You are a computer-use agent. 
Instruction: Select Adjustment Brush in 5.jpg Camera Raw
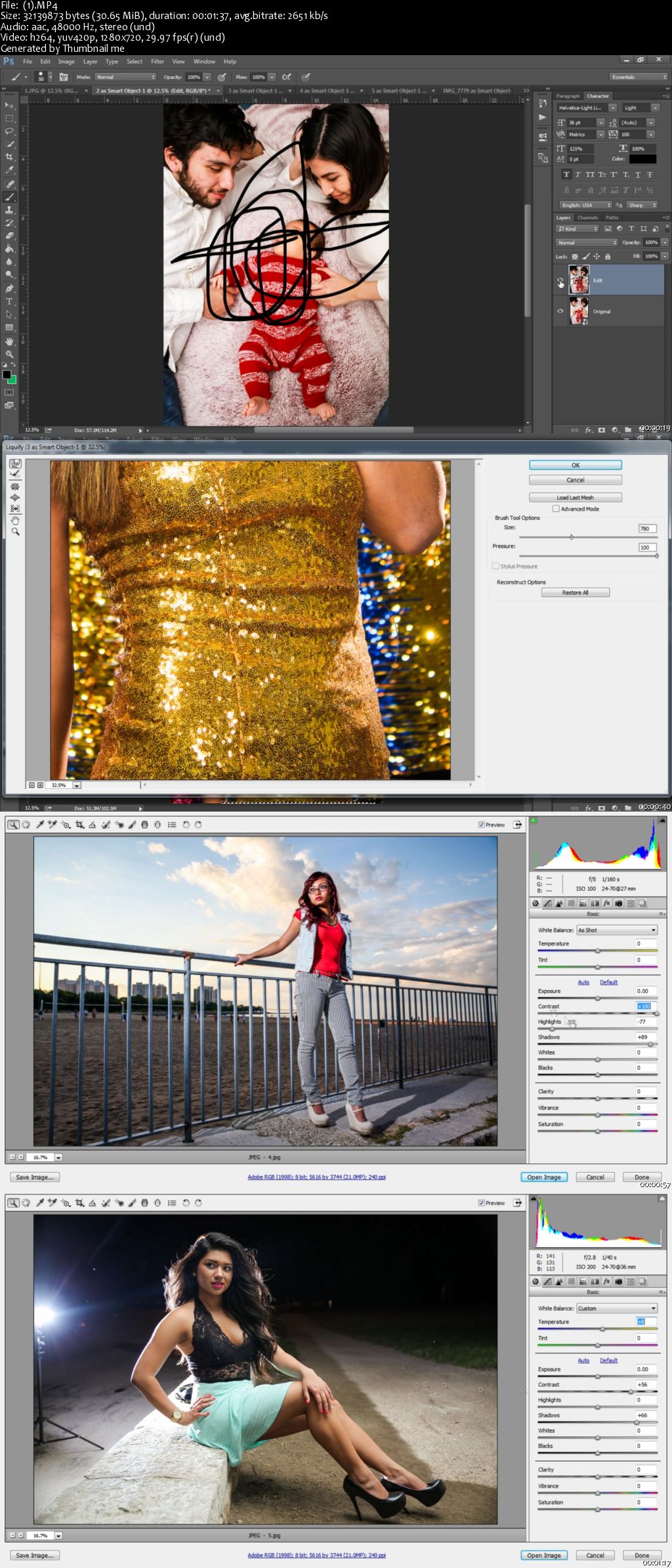132,1203
